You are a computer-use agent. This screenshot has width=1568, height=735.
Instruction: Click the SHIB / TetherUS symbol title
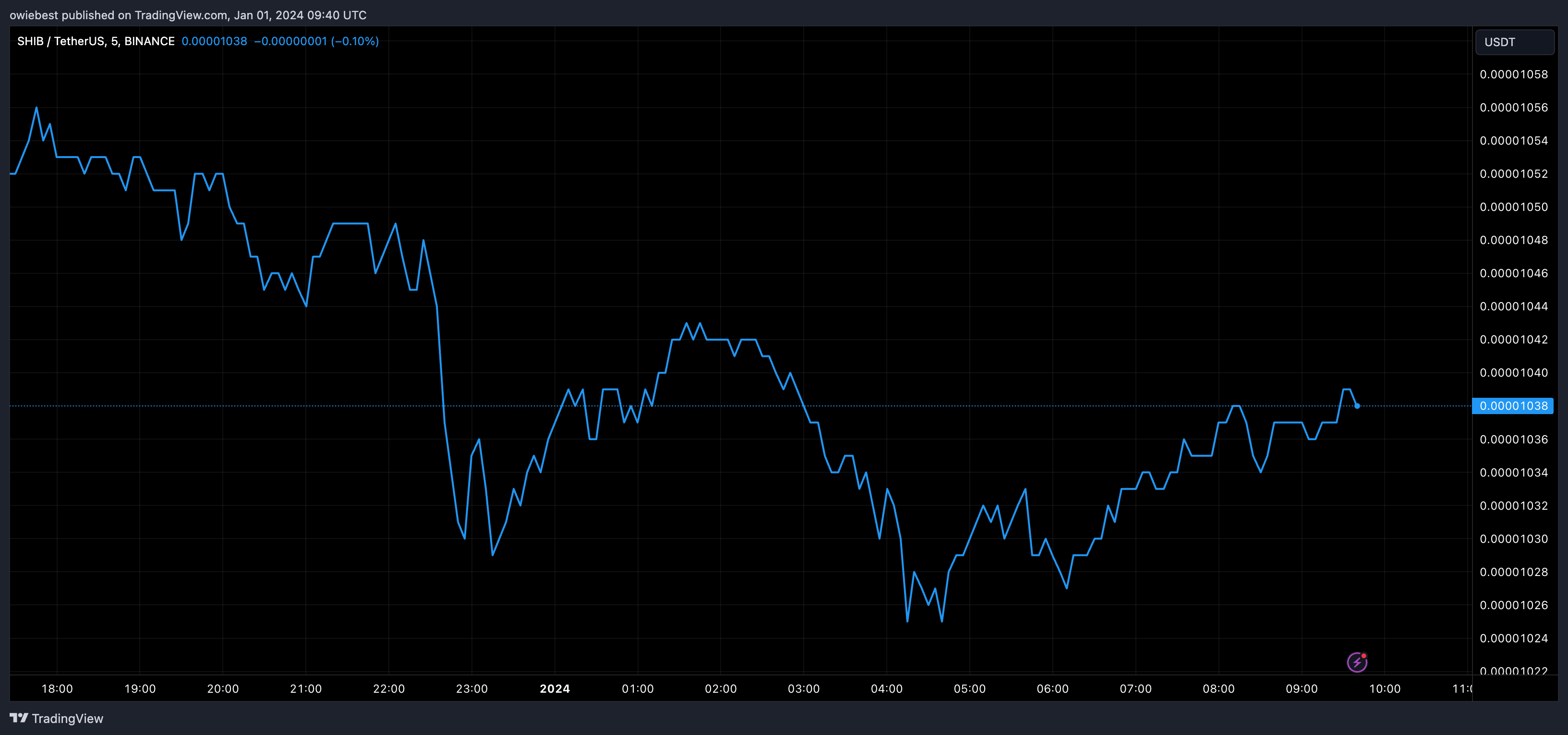pyautogui.click(x=96, y=41)
